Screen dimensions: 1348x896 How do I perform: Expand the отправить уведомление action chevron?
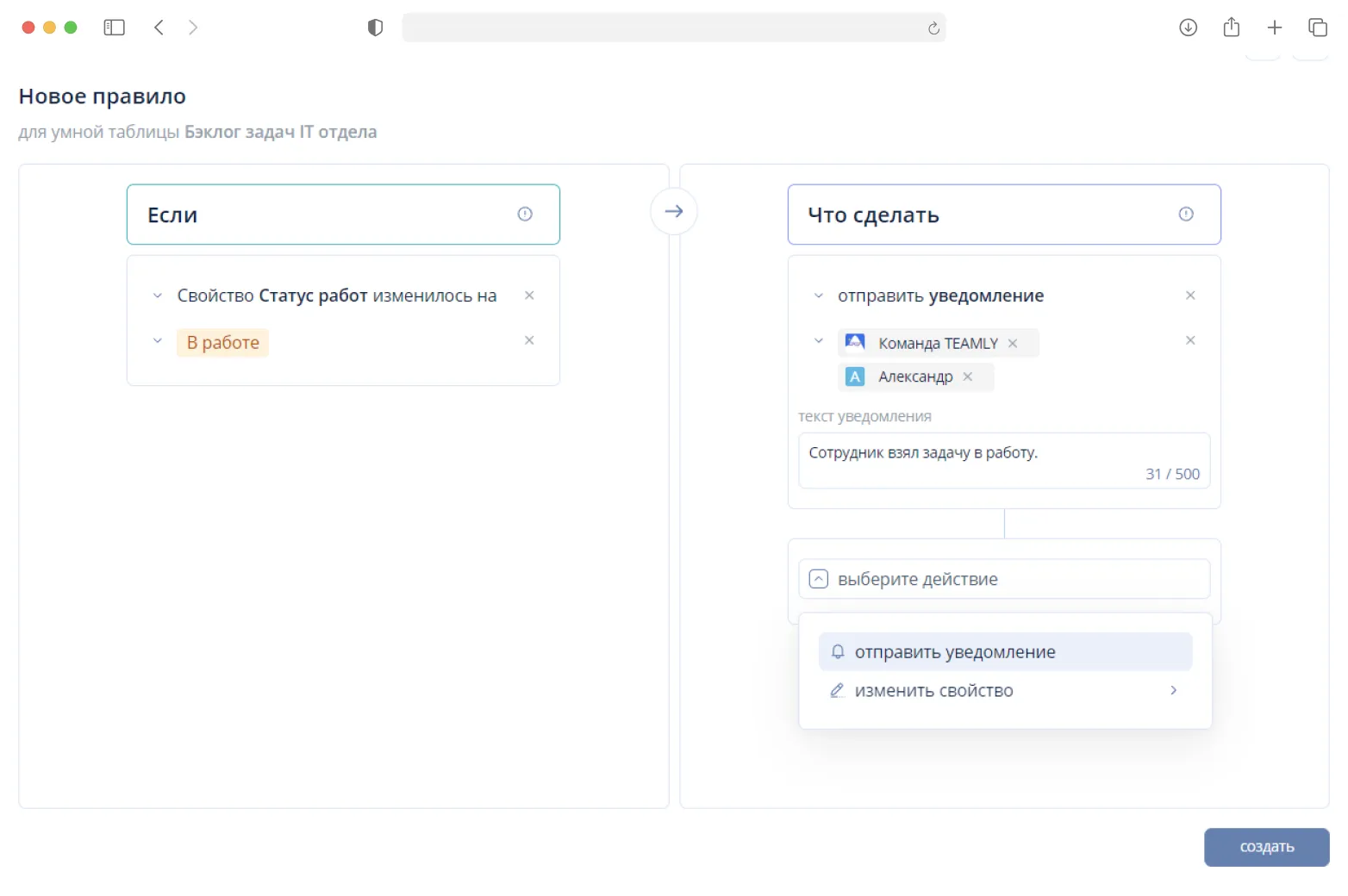click(x=818, y=296)
